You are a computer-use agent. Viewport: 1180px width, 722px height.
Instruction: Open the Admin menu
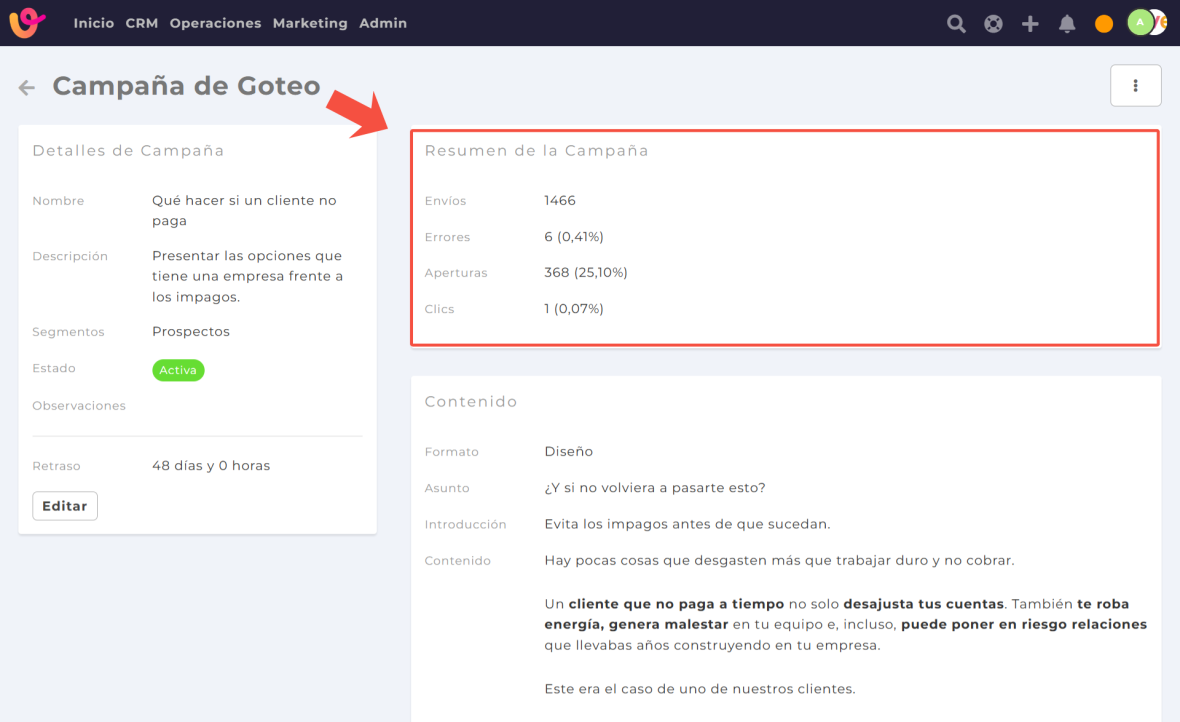383,23
